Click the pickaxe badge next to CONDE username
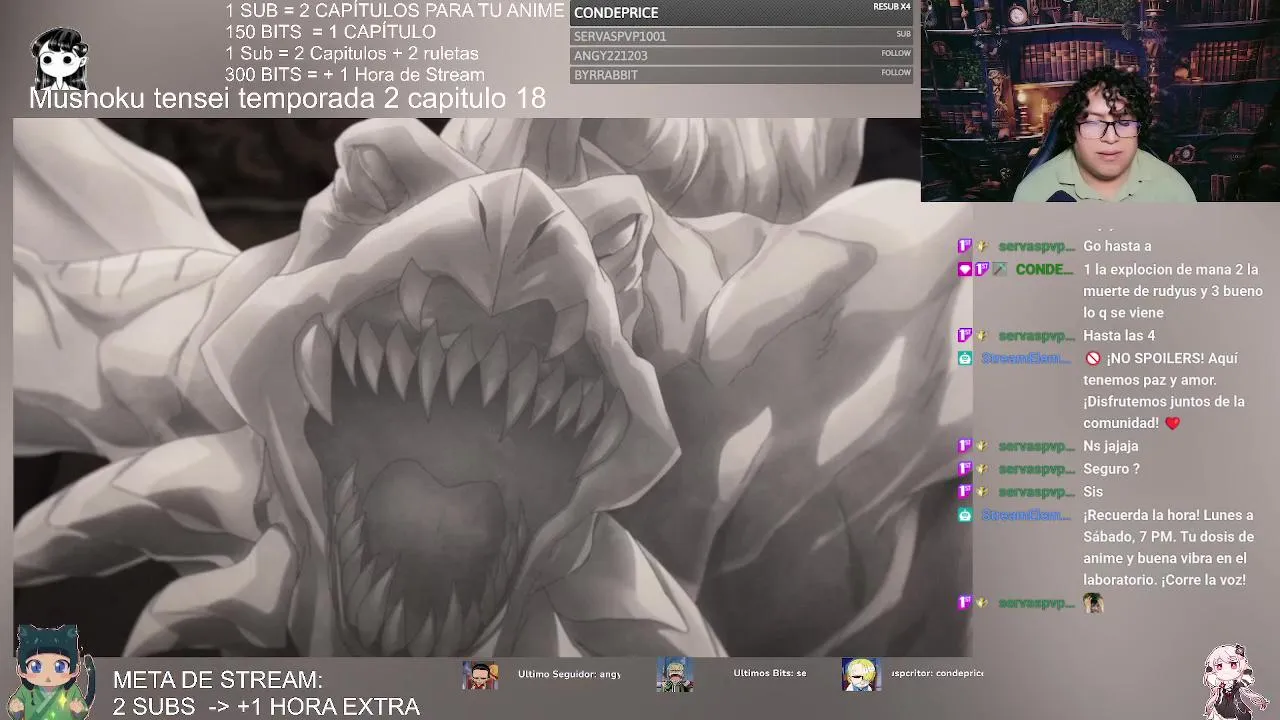 pos(999,270)
